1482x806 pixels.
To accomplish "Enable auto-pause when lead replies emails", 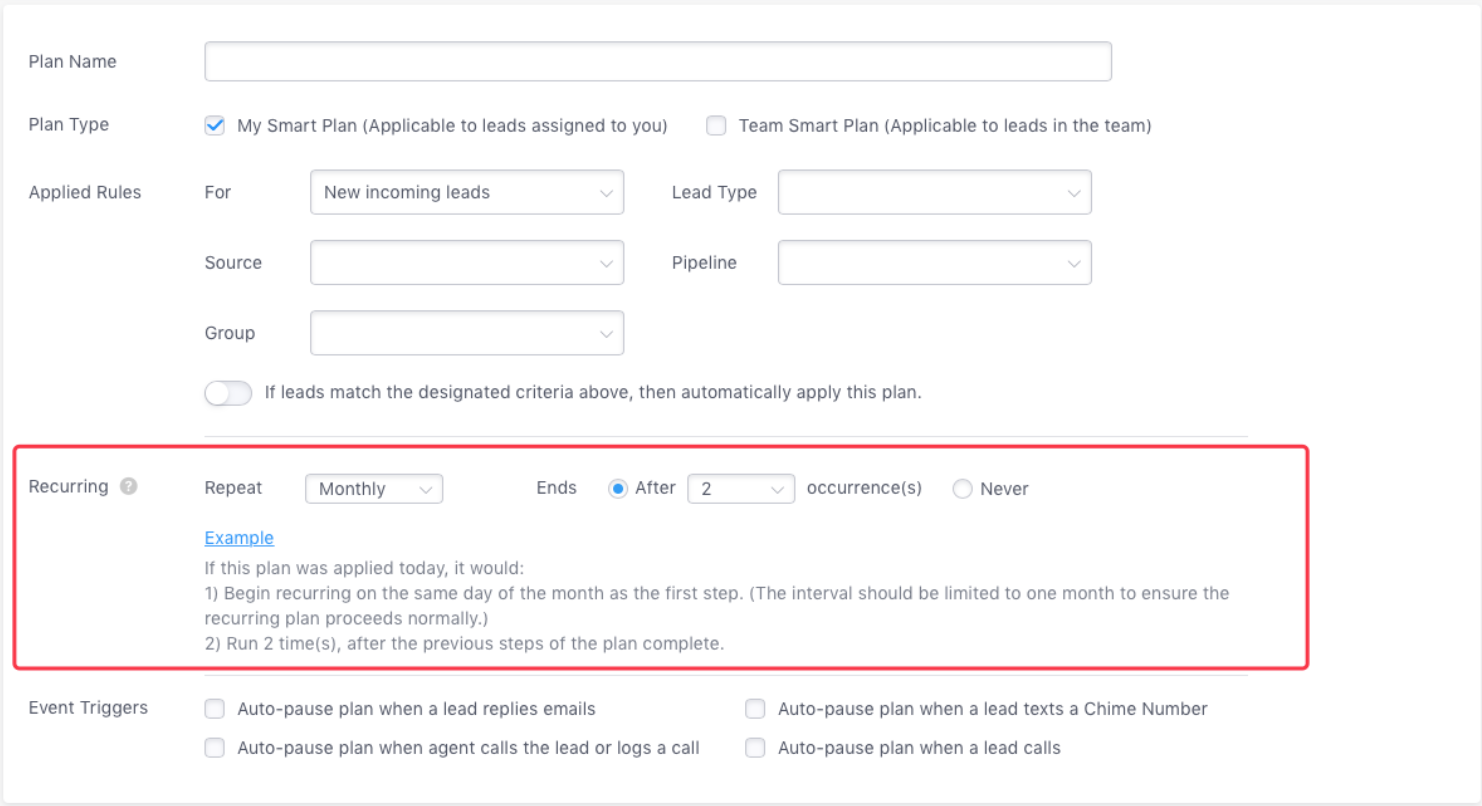I will pyautogui.click(x=214, y=709).
